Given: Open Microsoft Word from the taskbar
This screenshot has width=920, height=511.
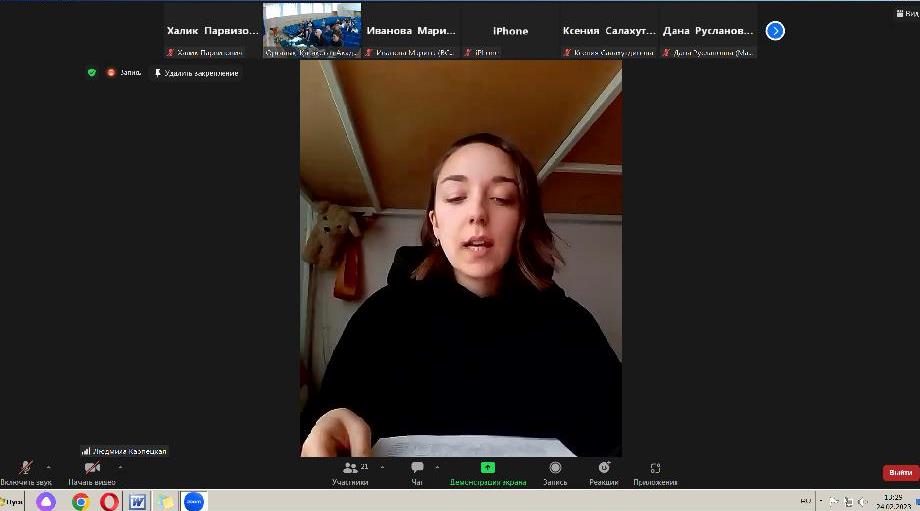Looking at the screenshot, I should click(137, 501).
